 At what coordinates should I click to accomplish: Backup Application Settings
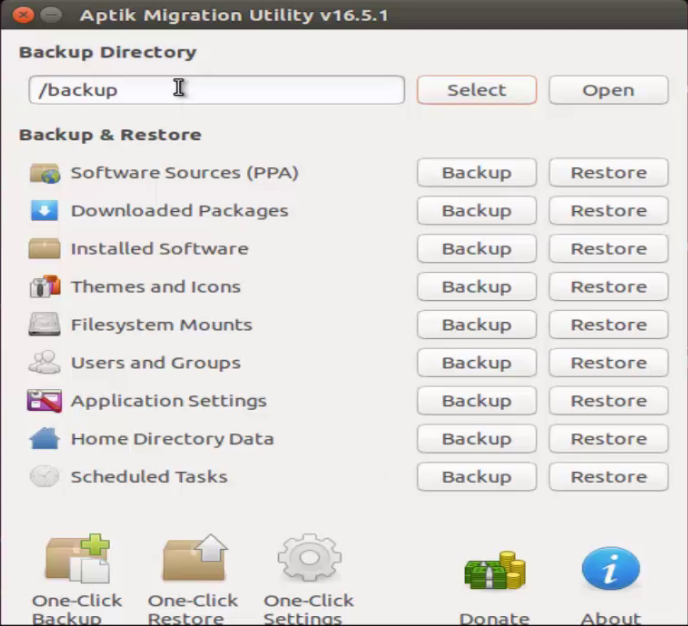477,401
